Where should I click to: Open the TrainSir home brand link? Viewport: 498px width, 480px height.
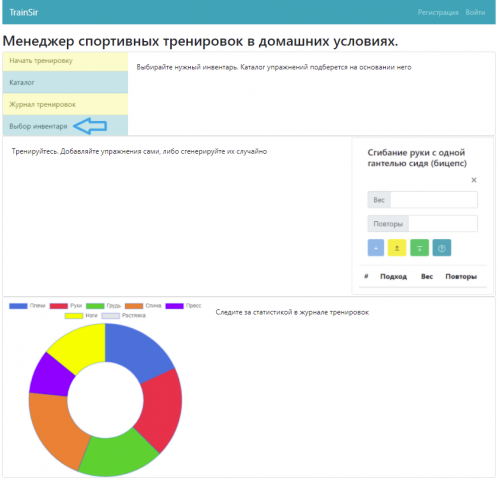(x=24, y=13)
